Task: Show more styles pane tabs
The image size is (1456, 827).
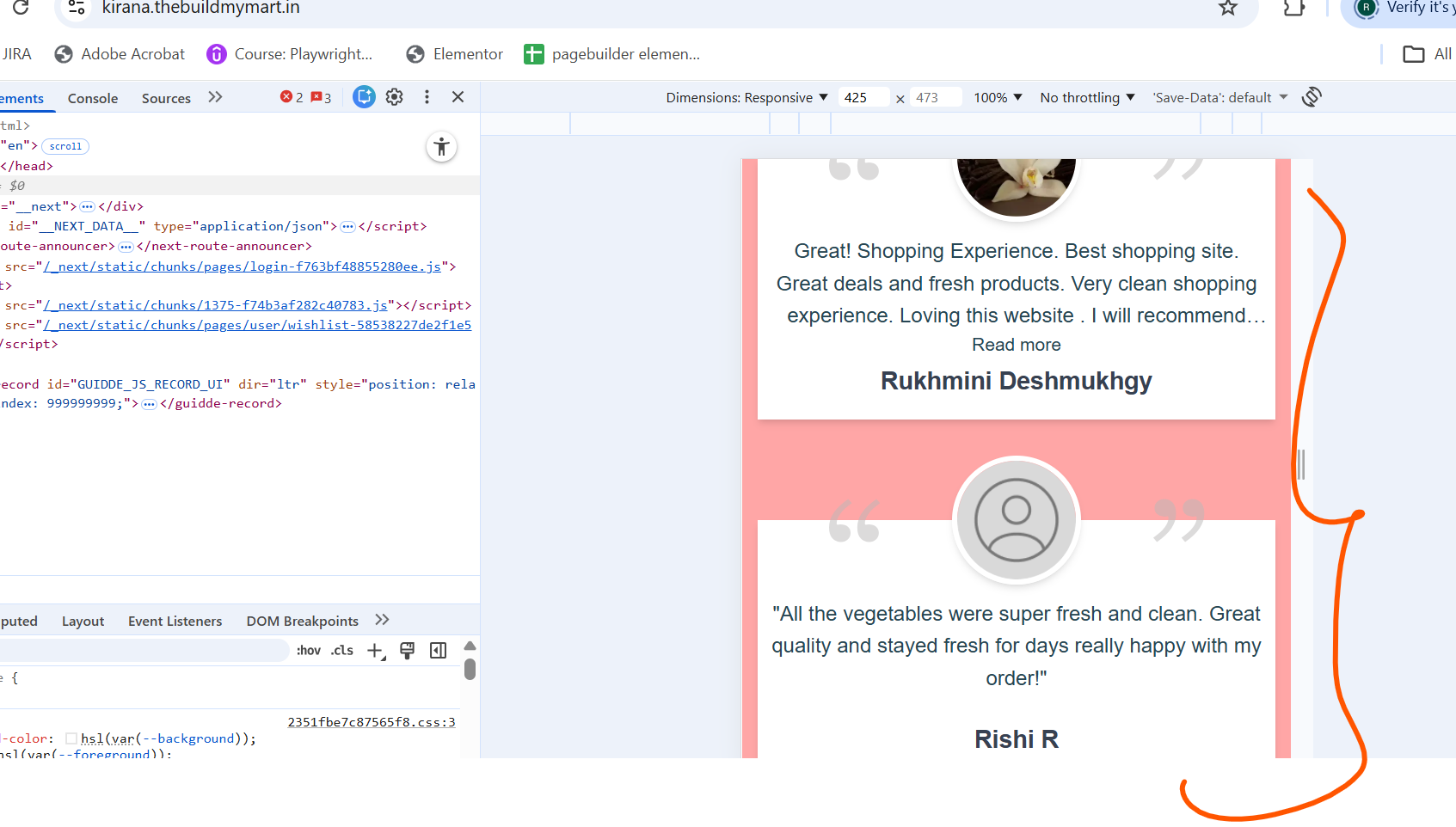Action: (x=383, y=620)
